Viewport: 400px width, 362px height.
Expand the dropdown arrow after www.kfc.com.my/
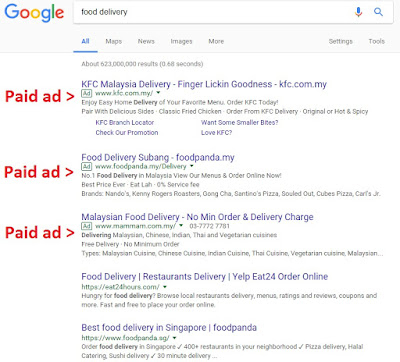158,93
